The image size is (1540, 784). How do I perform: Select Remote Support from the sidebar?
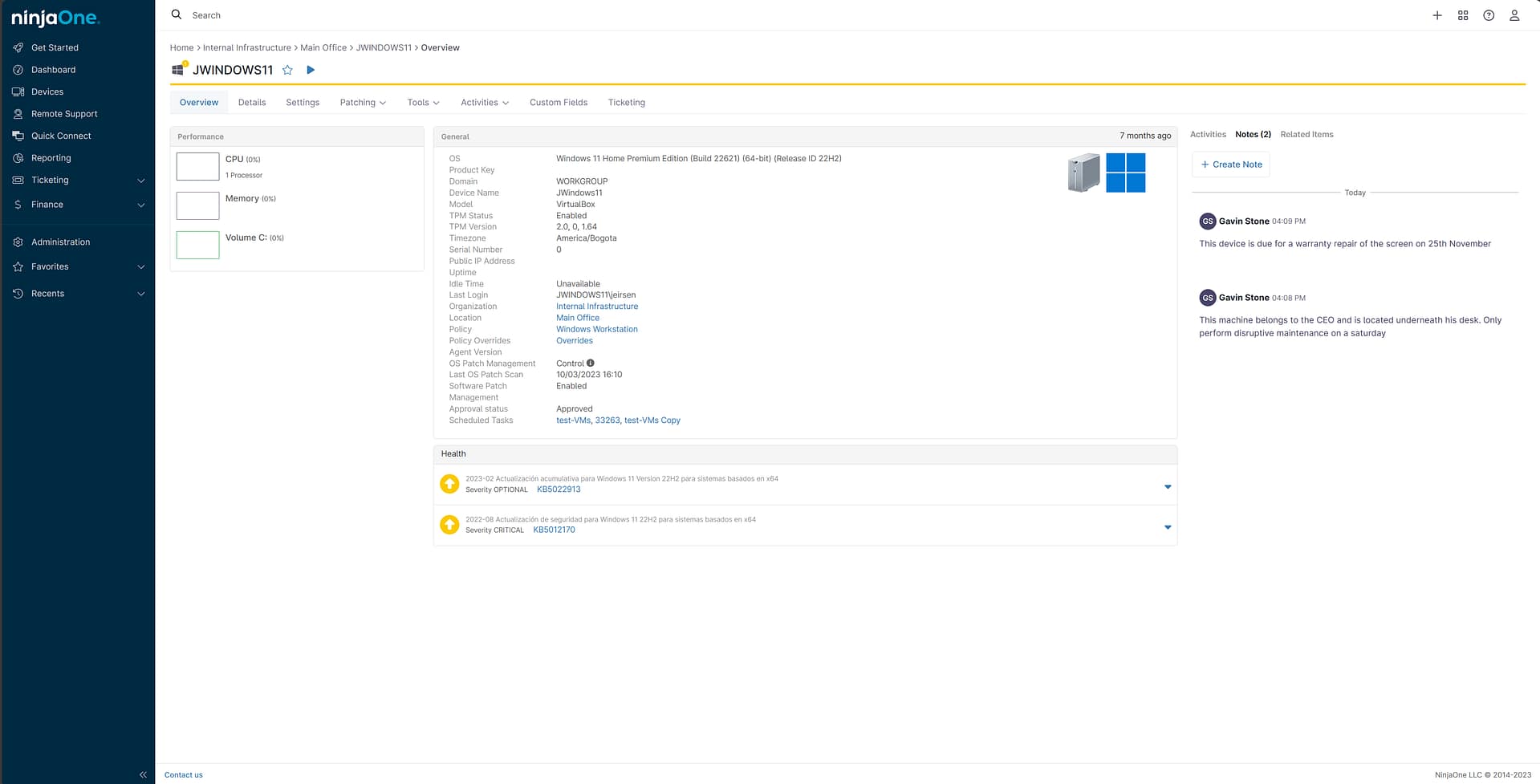(x=64, y=113)
